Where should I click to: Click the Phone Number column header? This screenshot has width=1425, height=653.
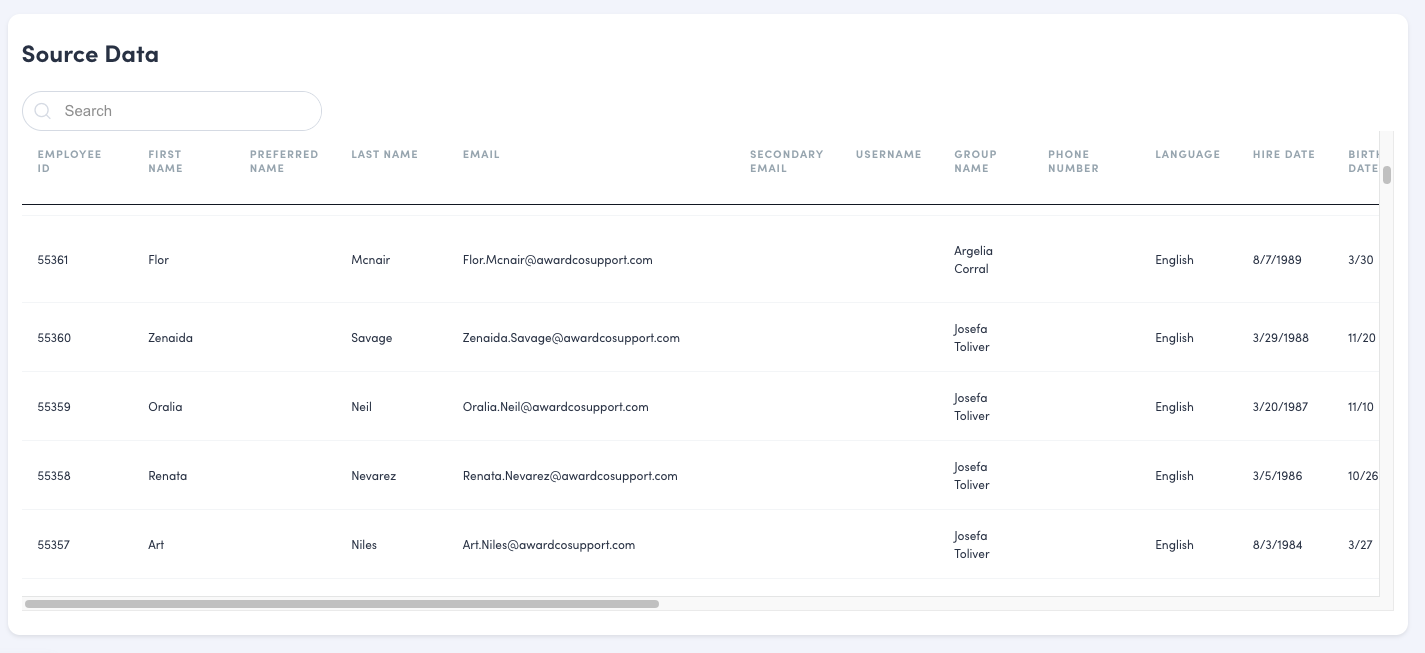click(x=1073, y=161)
